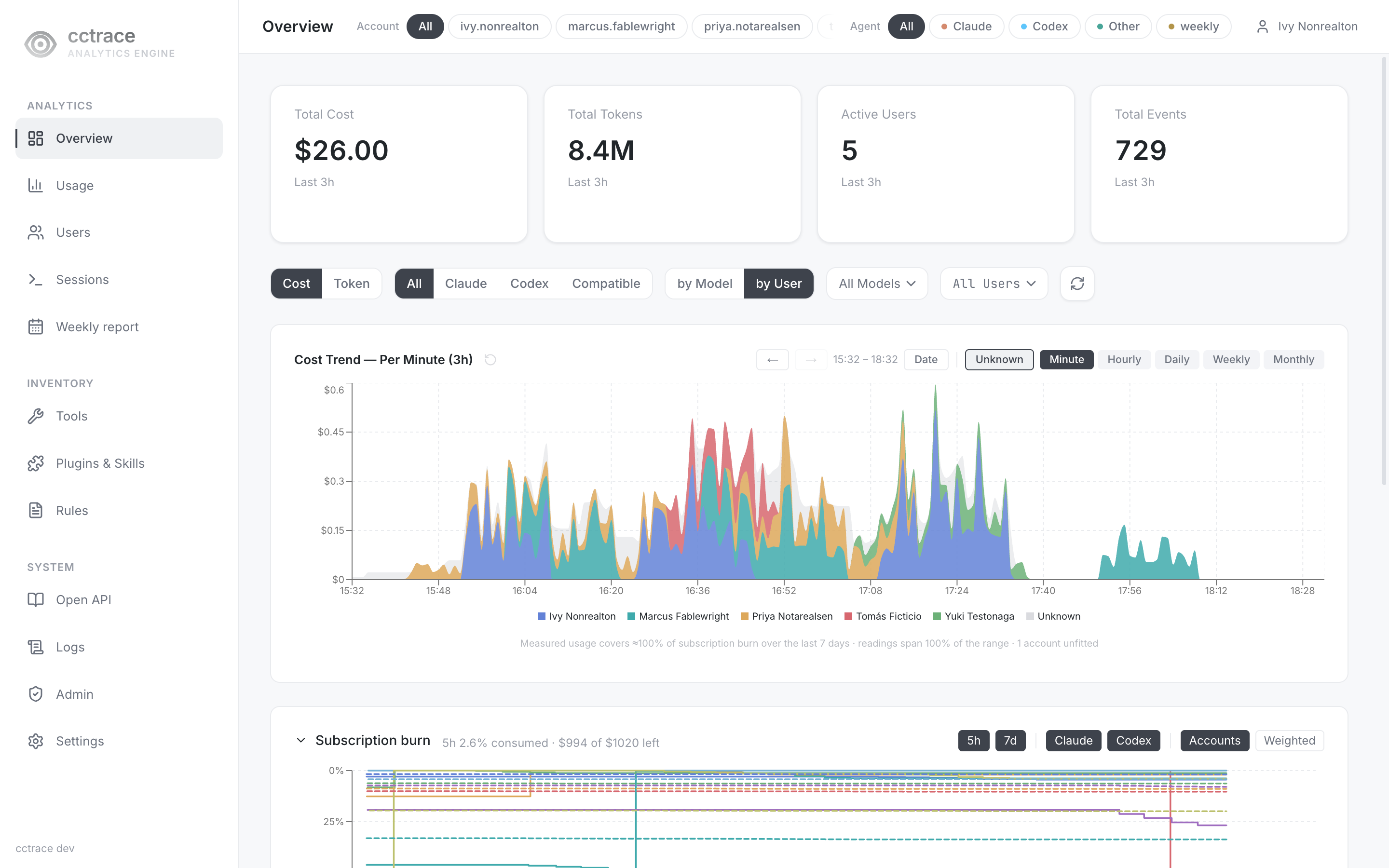1389x868 pixels.
Task: Click the Settings gear icon
Action: 36,741
